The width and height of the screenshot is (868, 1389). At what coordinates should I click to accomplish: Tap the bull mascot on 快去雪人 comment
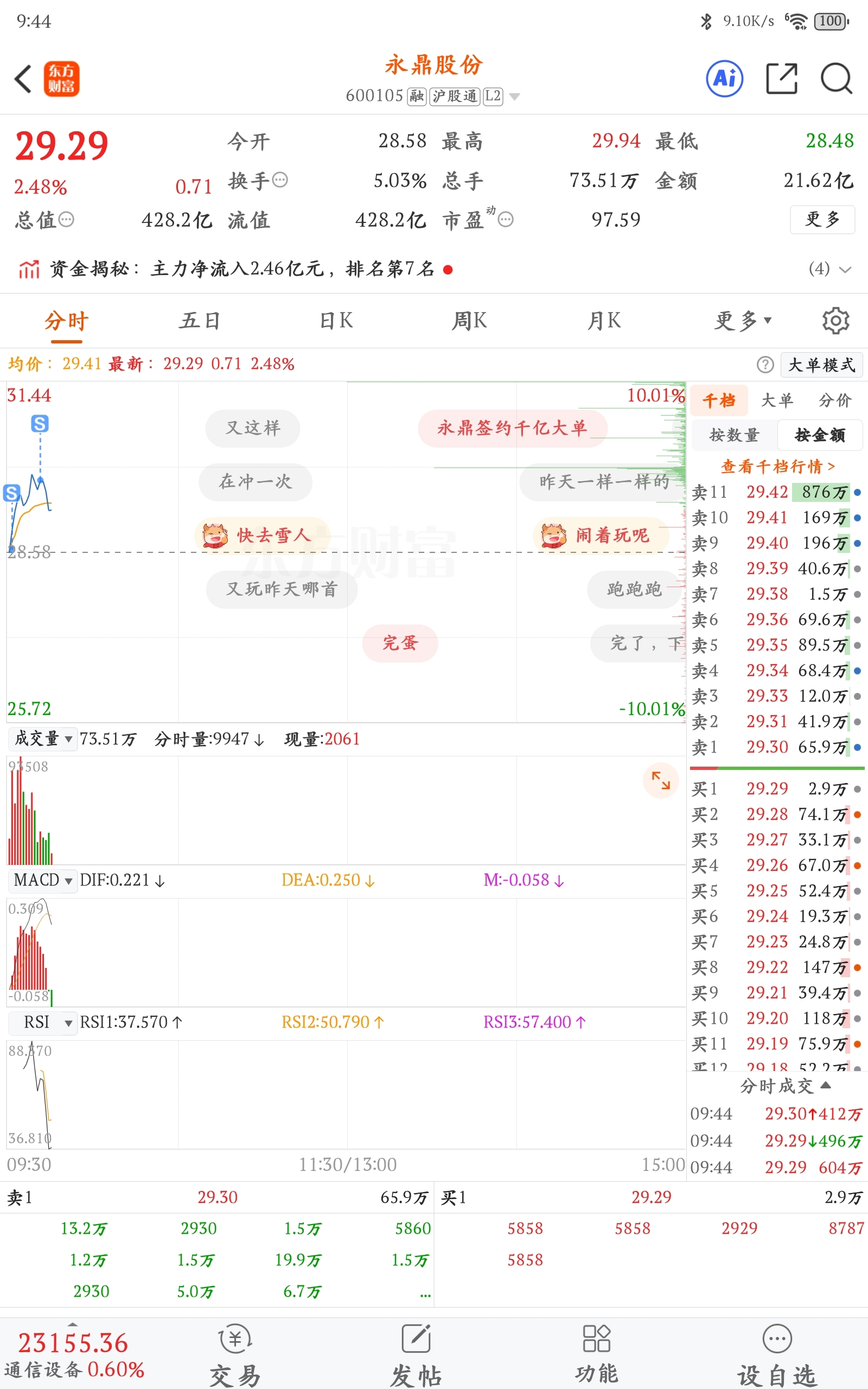click(x=215, y=535)
